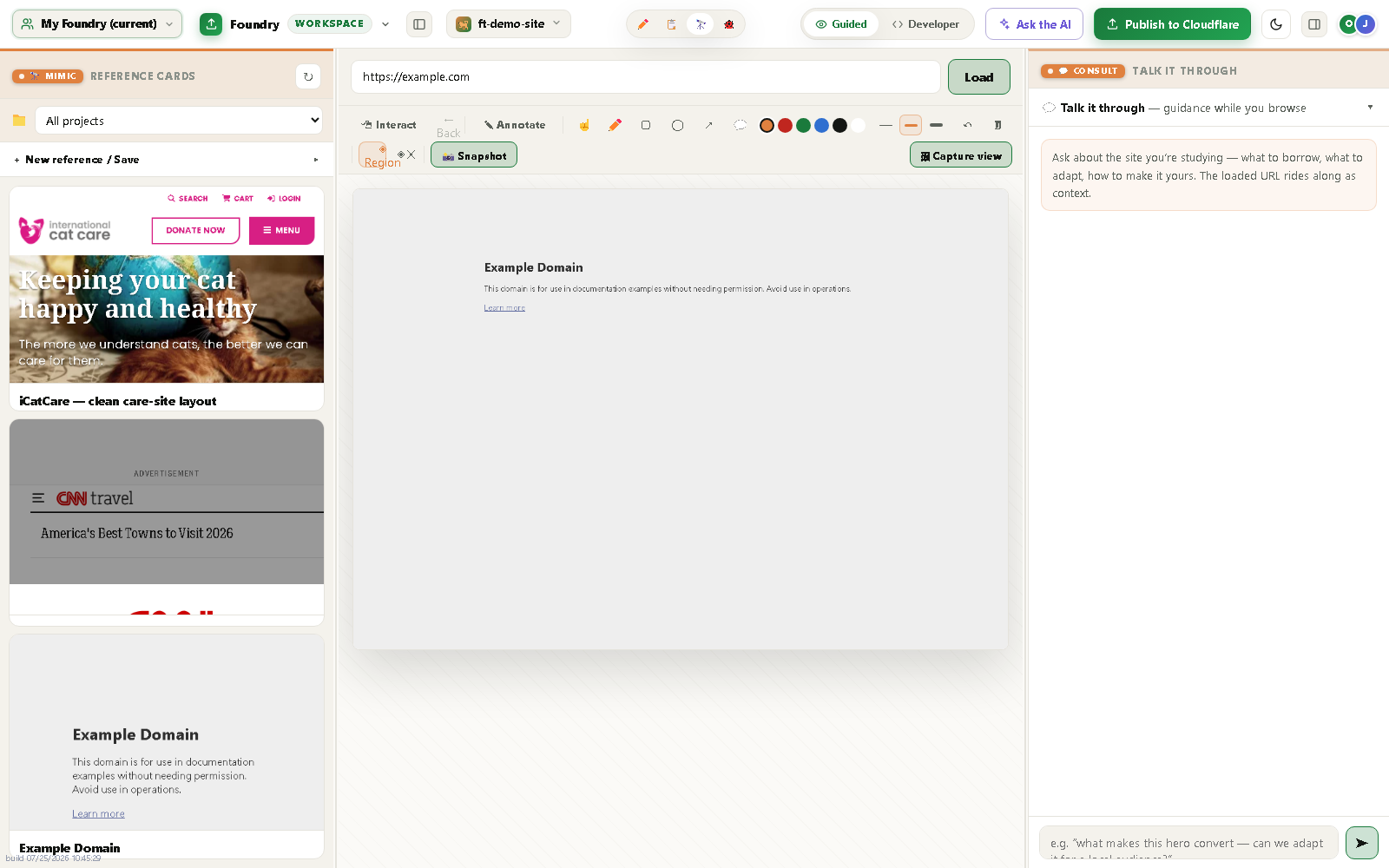1389x868 pixels.
Task: Select the telescope mimic mode icon
Action: (700, 24)
